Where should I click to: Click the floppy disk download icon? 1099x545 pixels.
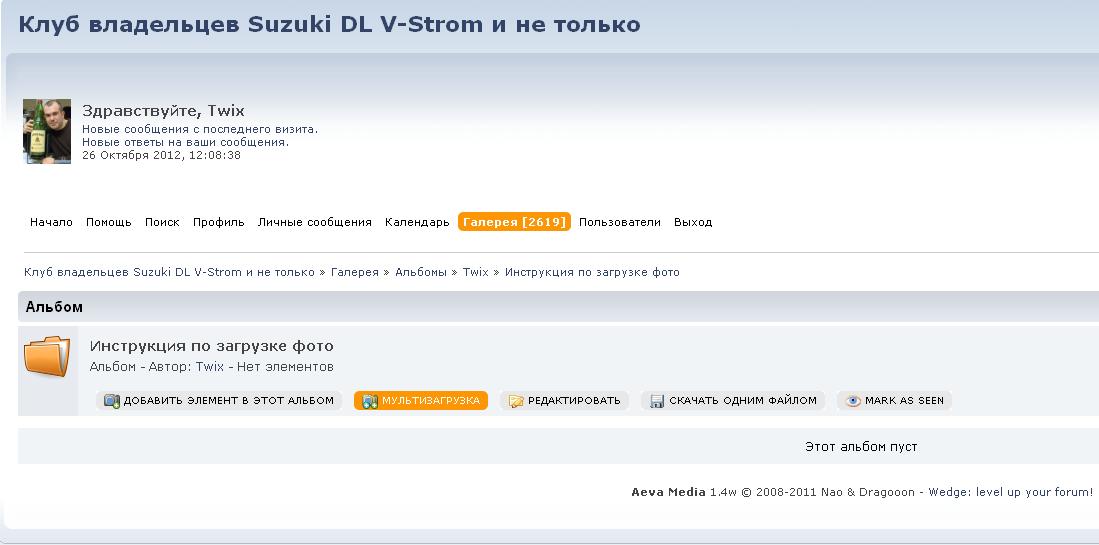(x=657, y=401)
